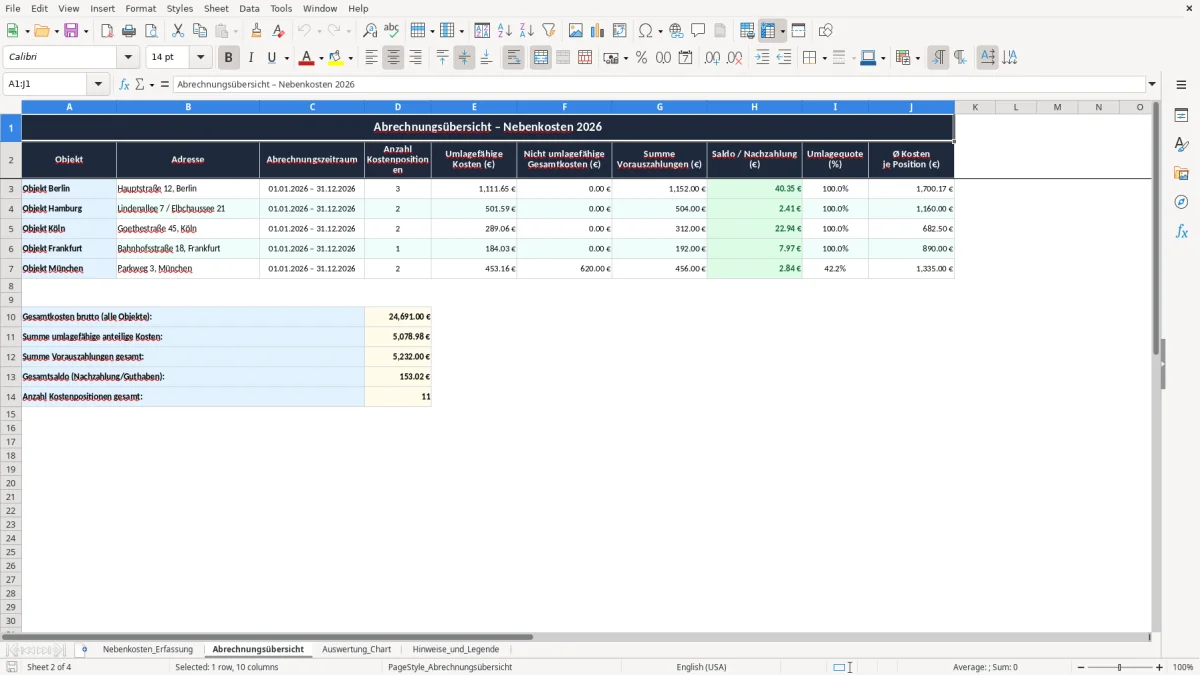Switch to Nebenkosten_Erfassung sheet tab

click(148, 649)
